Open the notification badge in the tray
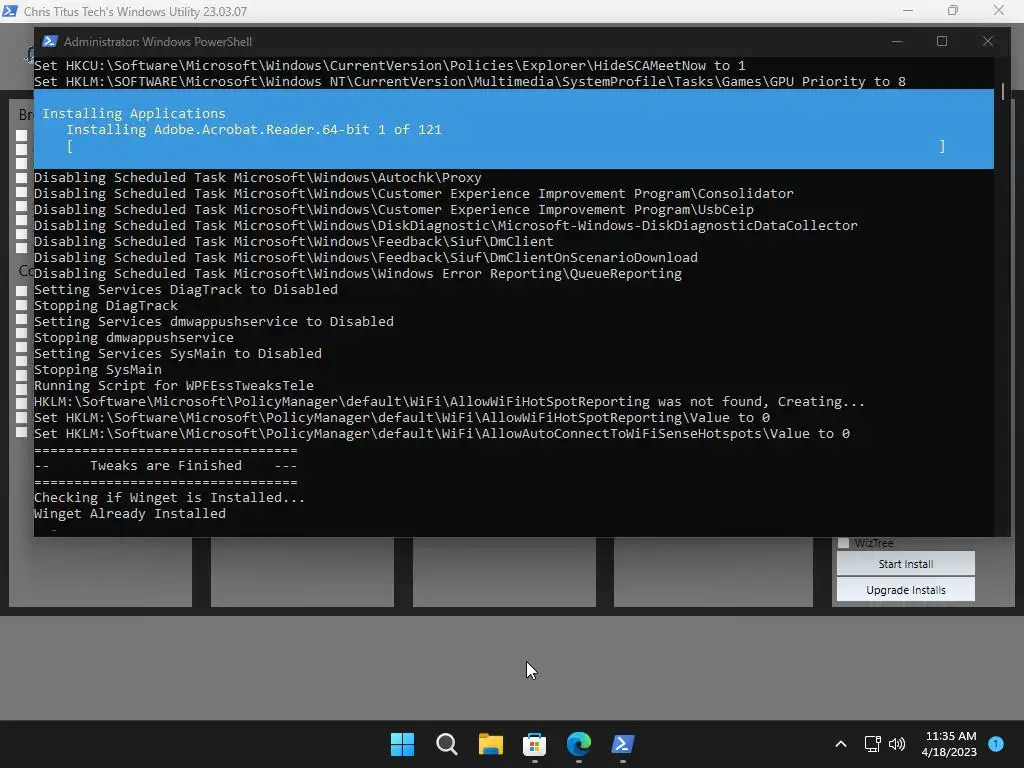1024x768 pixels. click(996, 744)
